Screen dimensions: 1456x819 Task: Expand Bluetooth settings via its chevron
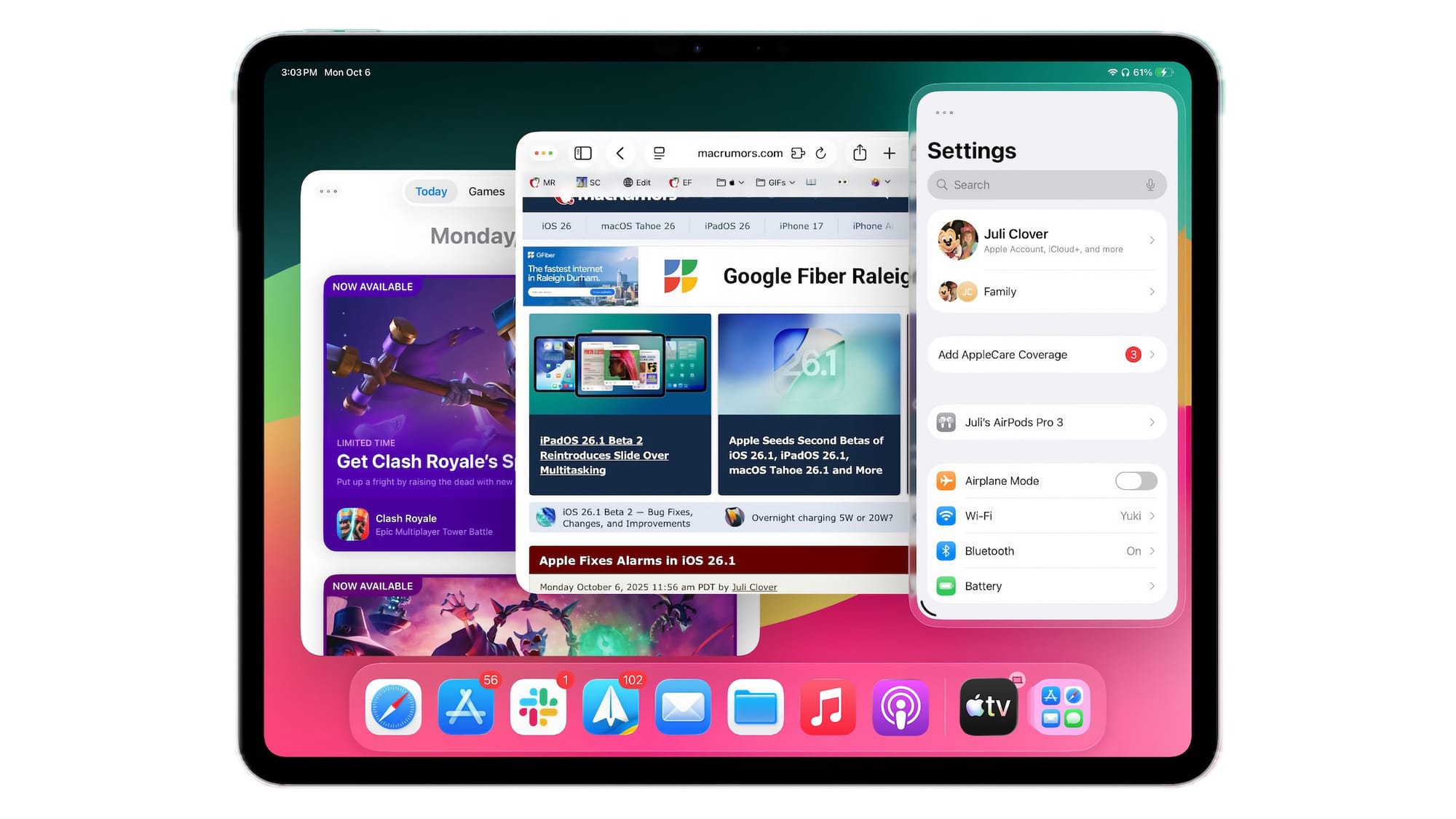1152,551
